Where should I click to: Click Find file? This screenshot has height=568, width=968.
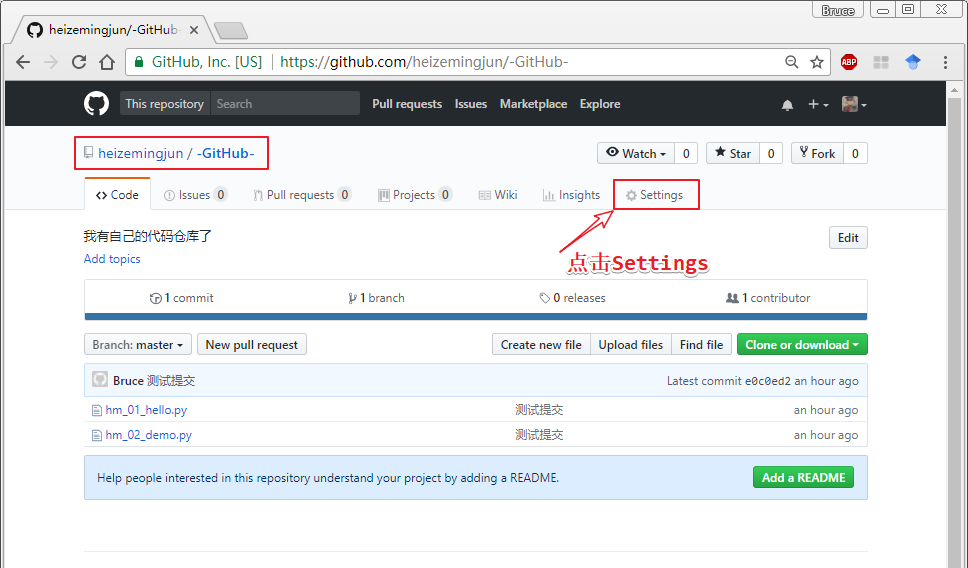[701, 345]
